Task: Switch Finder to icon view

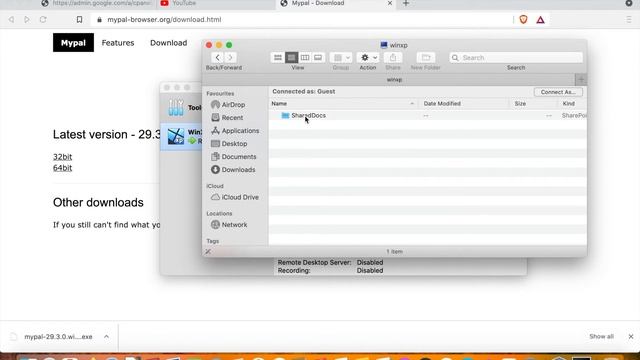Action: tap(278, 58)
